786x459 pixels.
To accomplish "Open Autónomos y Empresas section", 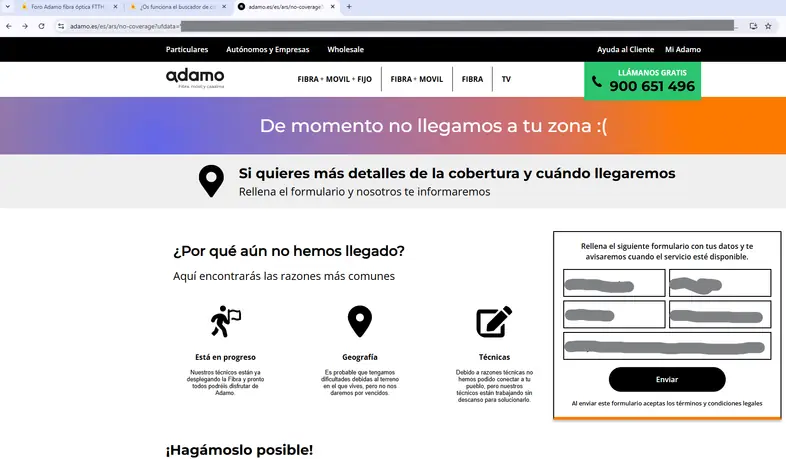I will [268, 50].
